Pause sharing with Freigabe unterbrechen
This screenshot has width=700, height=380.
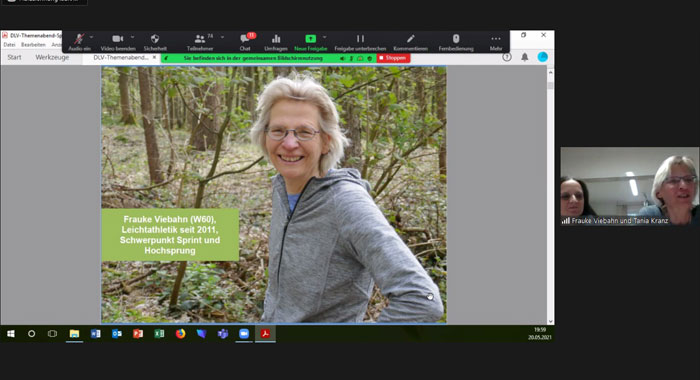pos(360,42)
